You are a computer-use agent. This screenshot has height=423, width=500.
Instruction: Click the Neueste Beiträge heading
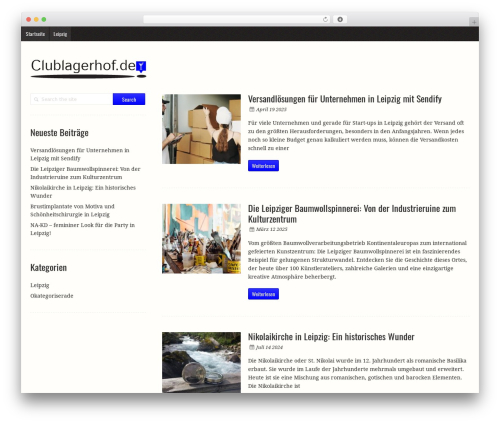click(x=59, y=133)
